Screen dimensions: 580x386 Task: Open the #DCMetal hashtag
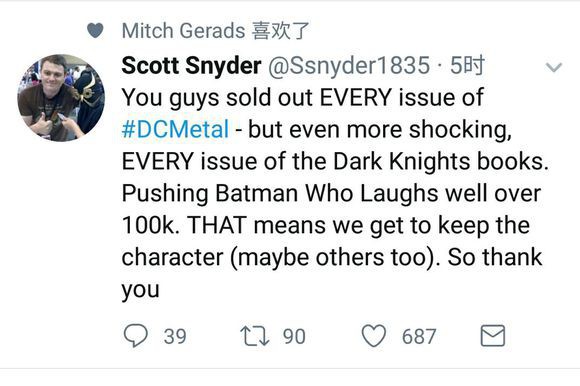pos(175,130)
